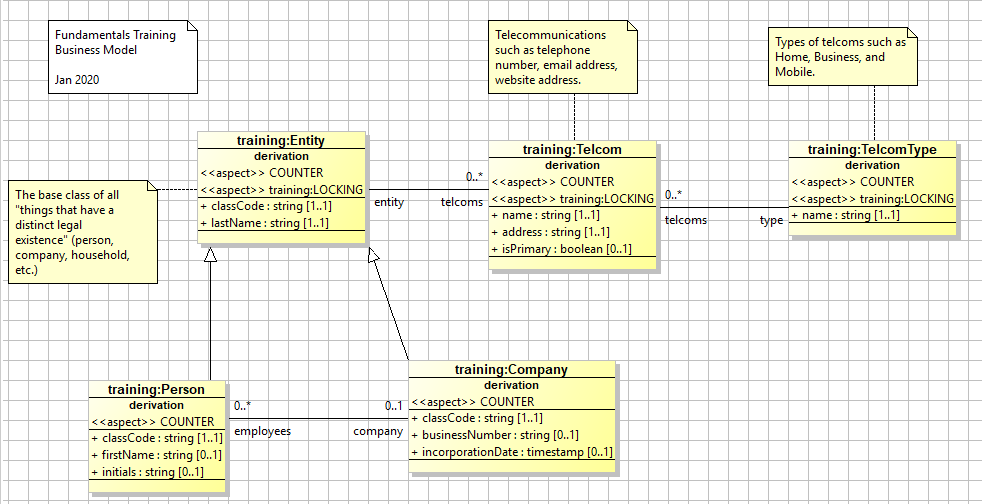Click the incorporationDate timestamp attribute
This screenshot has height=504, width=982.
coord(512,452)
